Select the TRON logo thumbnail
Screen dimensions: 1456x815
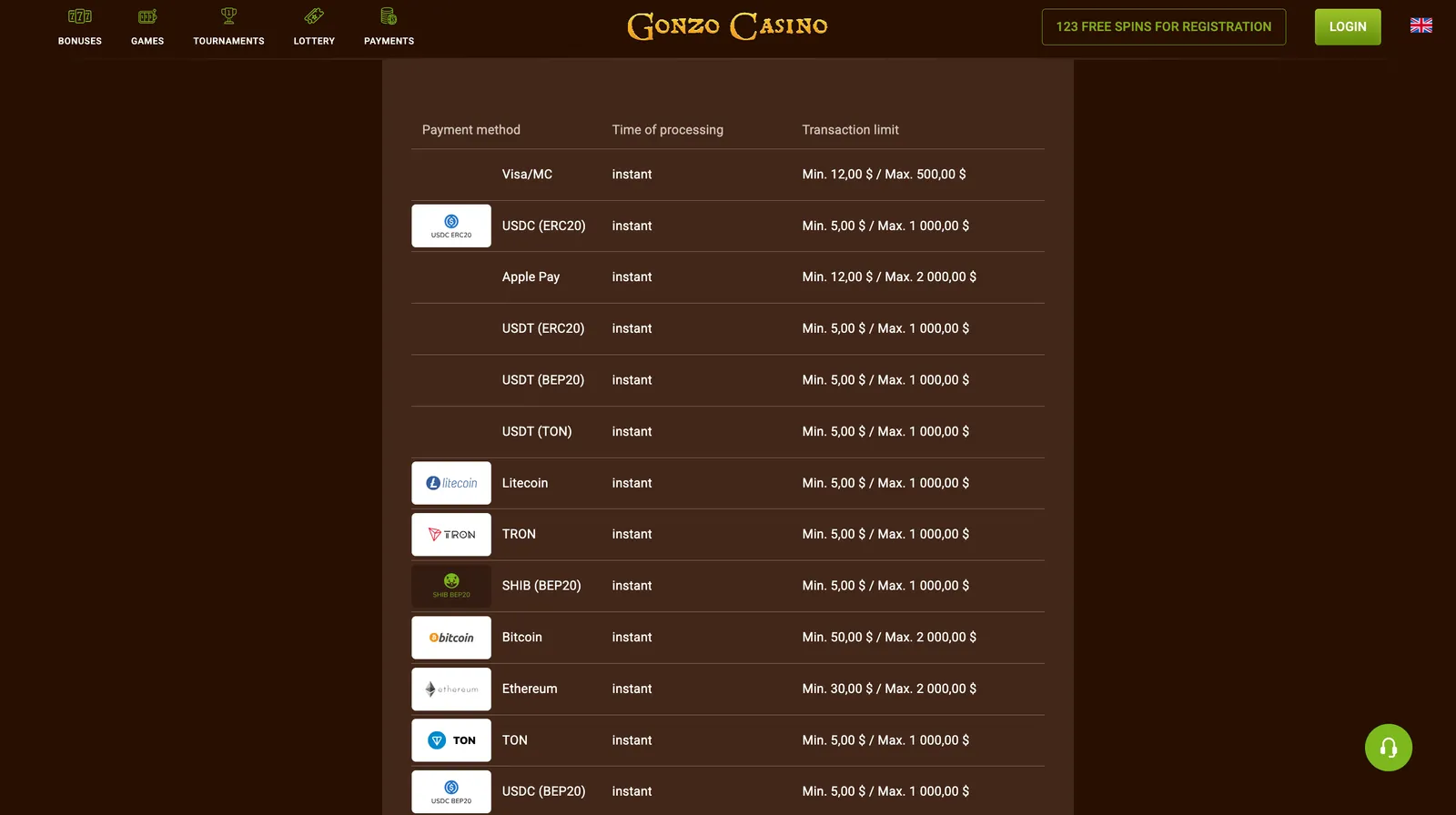point(451,535)
